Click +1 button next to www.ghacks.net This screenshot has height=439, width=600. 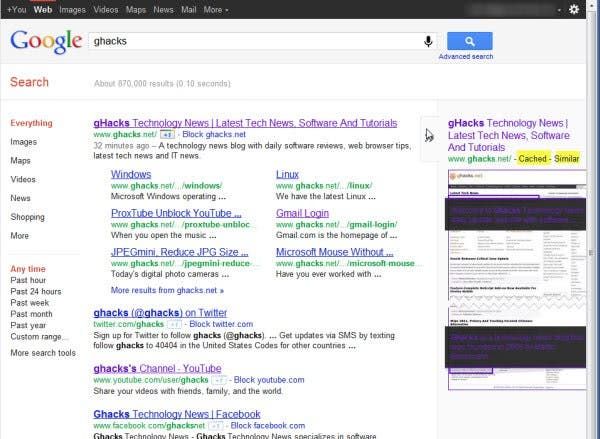(x=167, y=135)
